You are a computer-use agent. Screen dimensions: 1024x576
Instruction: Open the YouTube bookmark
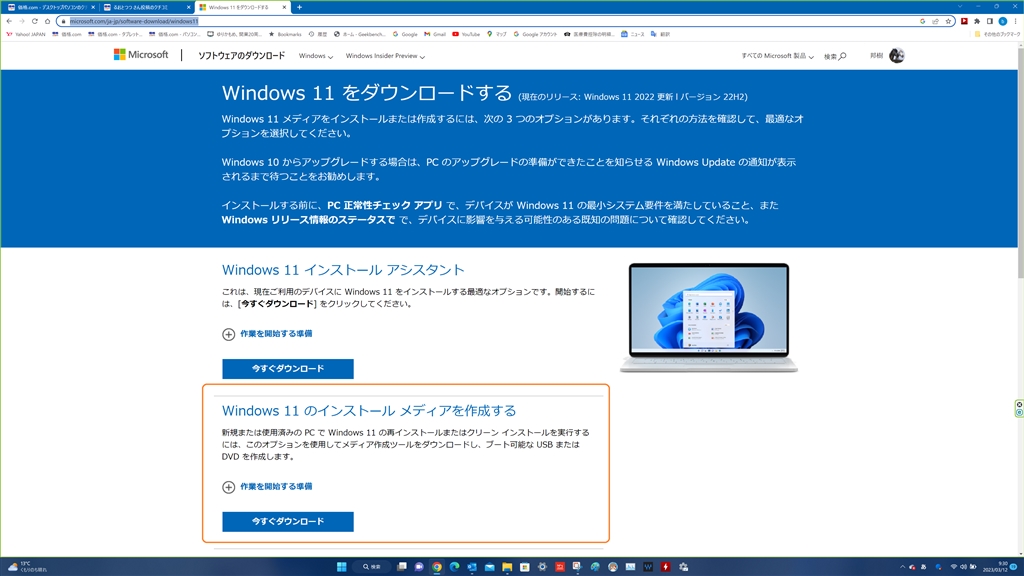pyautogui.click(x=466, y=34)
